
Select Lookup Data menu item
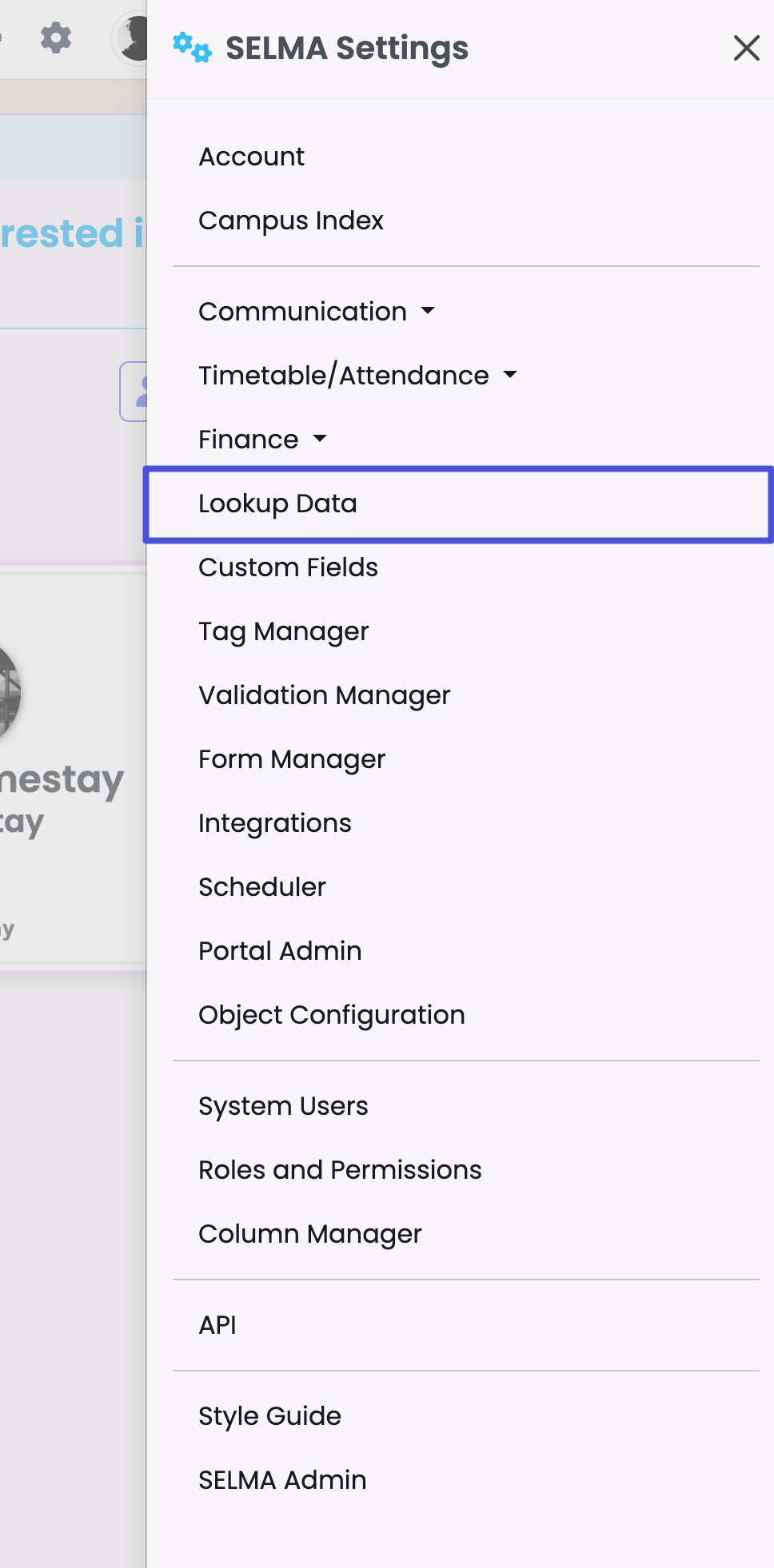[x=277, y=503]
